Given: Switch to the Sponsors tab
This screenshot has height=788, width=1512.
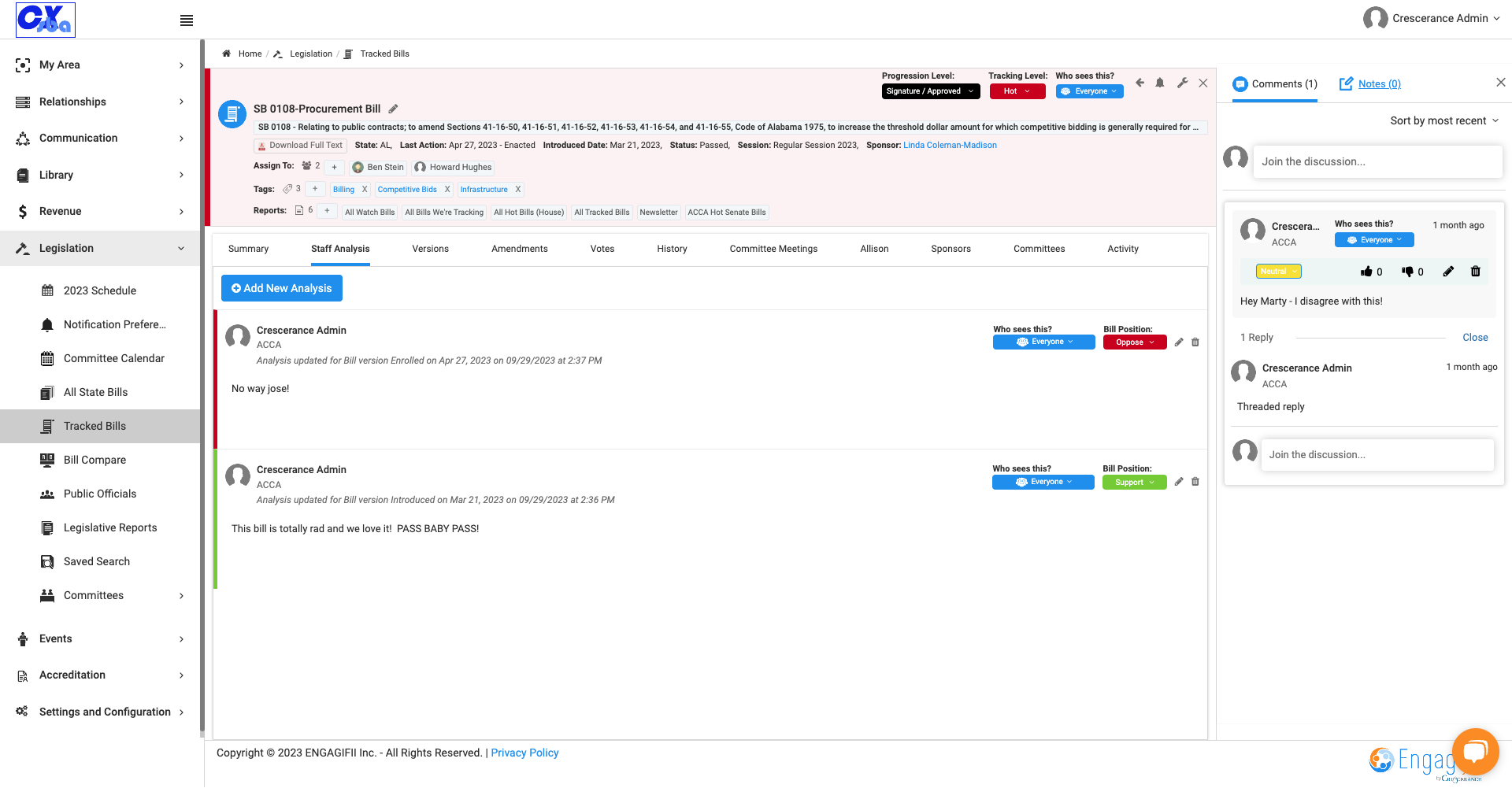Looking at the screenshot, I should [x=951, y=249].
